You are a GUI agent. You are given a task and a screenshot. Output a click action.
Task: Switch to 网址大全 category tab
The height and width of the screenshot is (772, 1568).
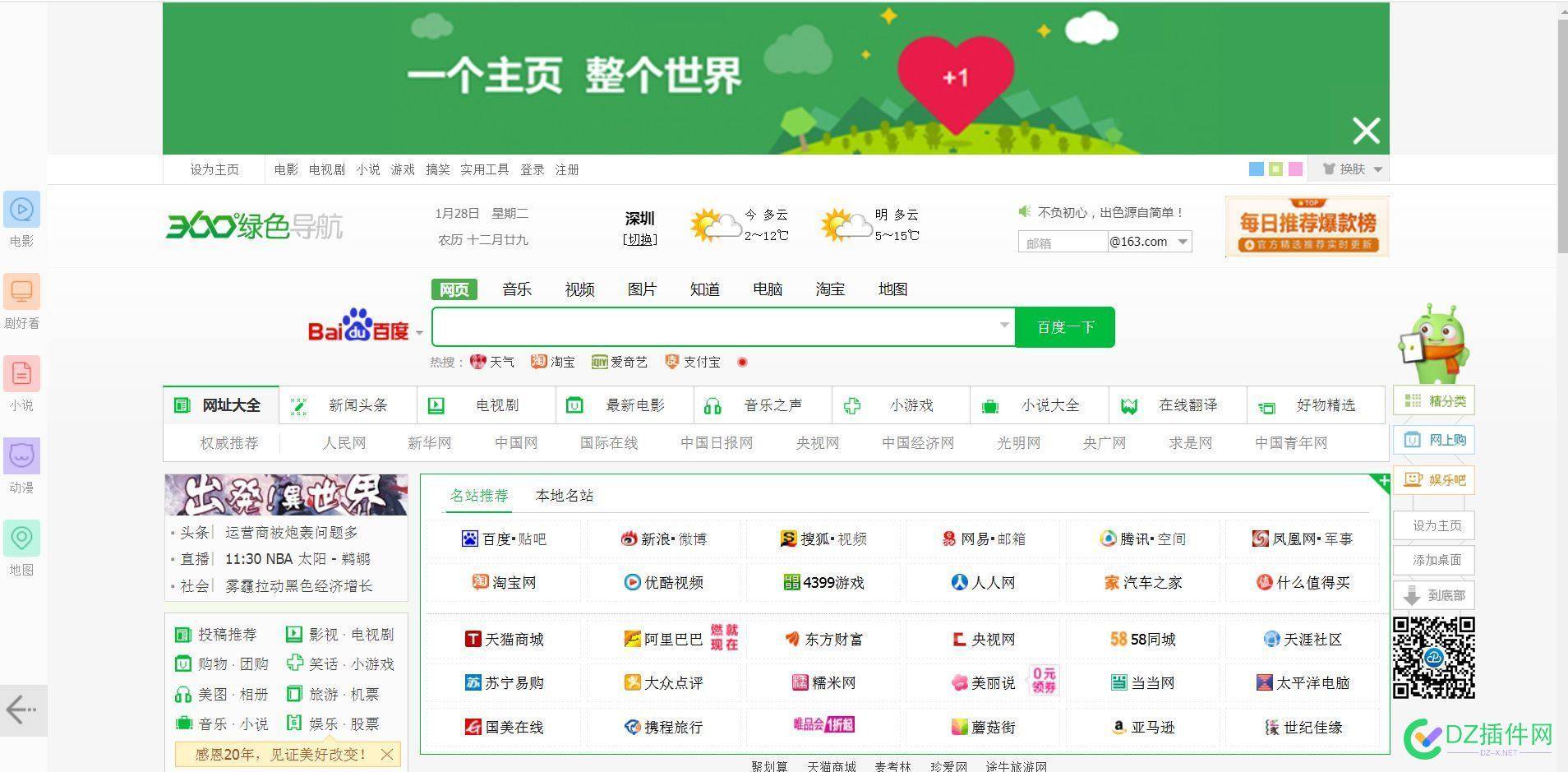221,405
